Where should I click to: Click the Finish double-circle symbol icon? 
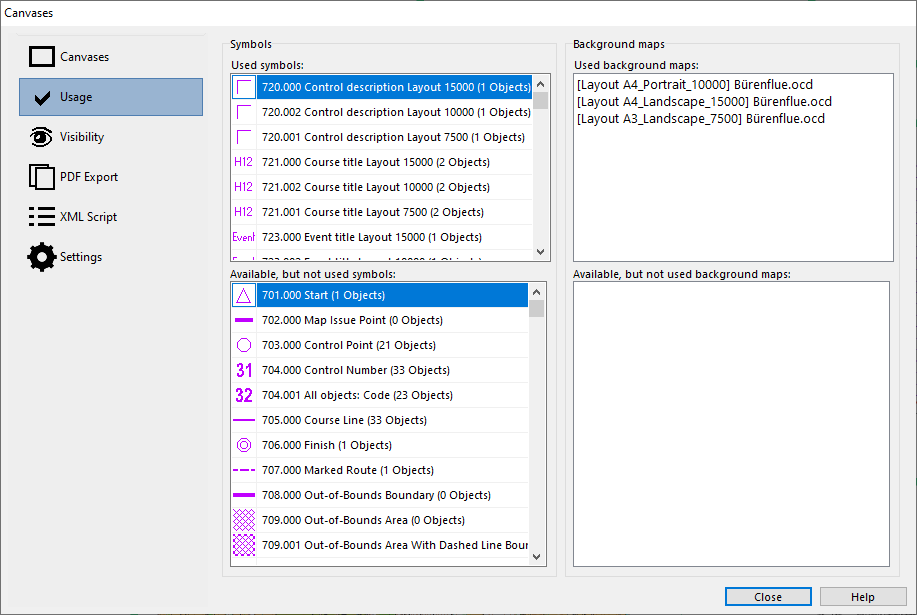pyautogui.click(x=244, y=445)
